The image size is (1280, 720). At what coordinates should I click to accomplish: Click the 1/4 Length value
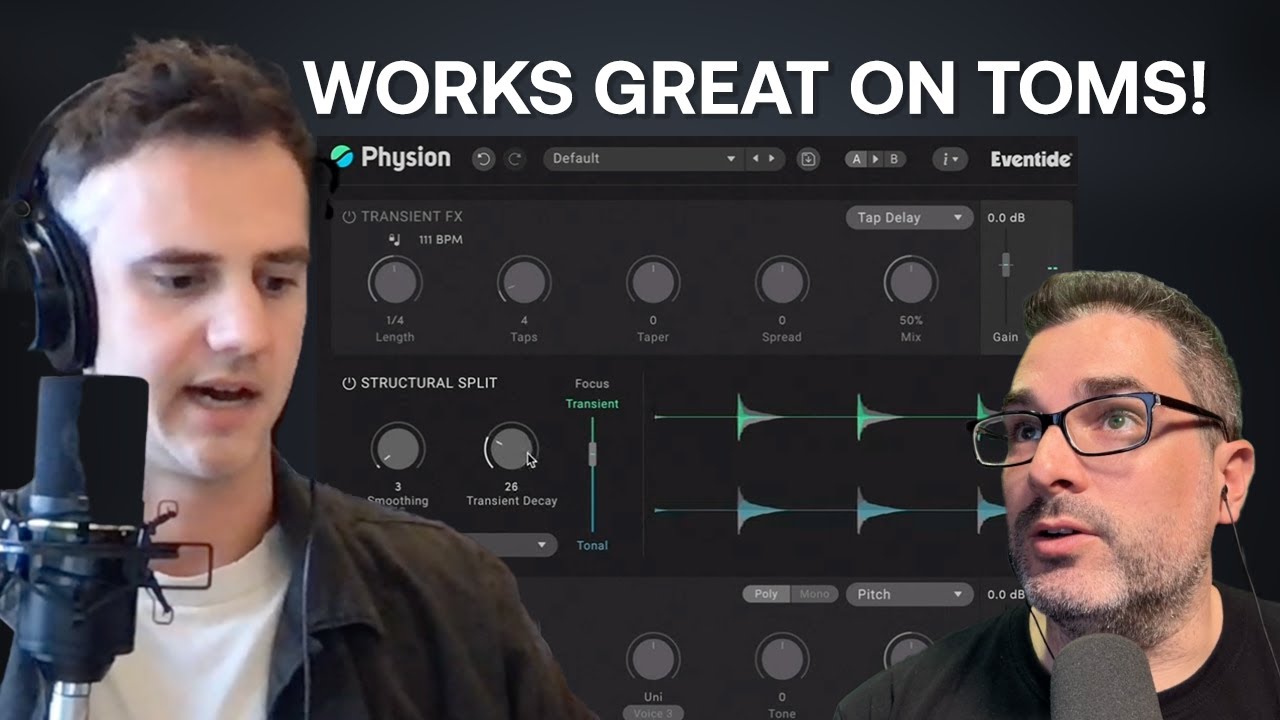tap(395, 321)
